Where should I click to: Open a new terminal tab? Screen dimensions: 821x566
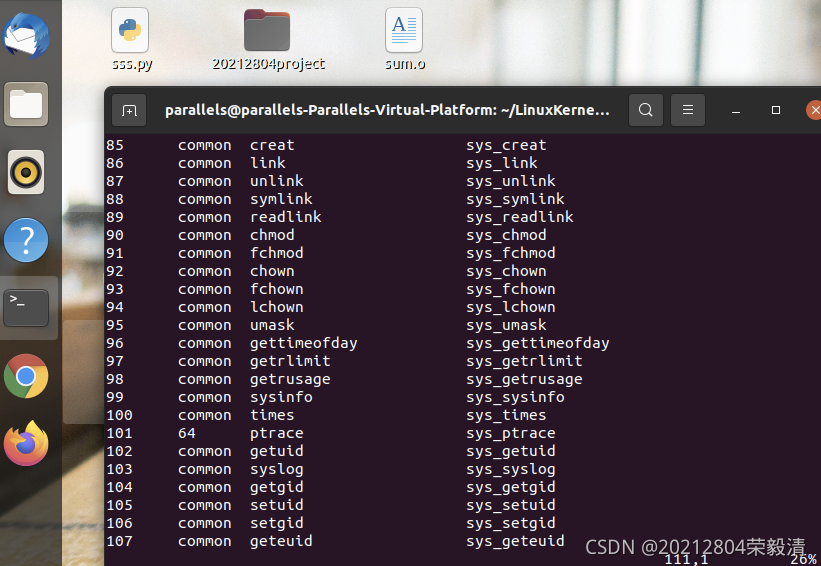point(129,110)
